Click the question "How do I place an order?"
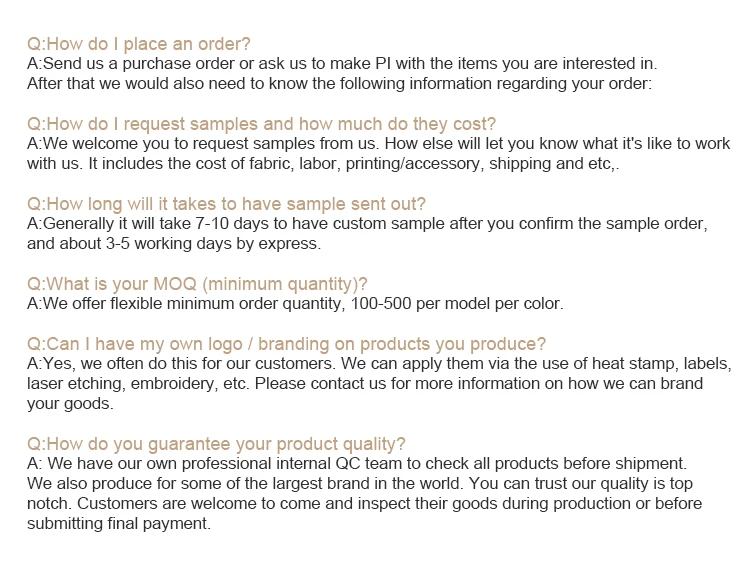 [138, 44]
